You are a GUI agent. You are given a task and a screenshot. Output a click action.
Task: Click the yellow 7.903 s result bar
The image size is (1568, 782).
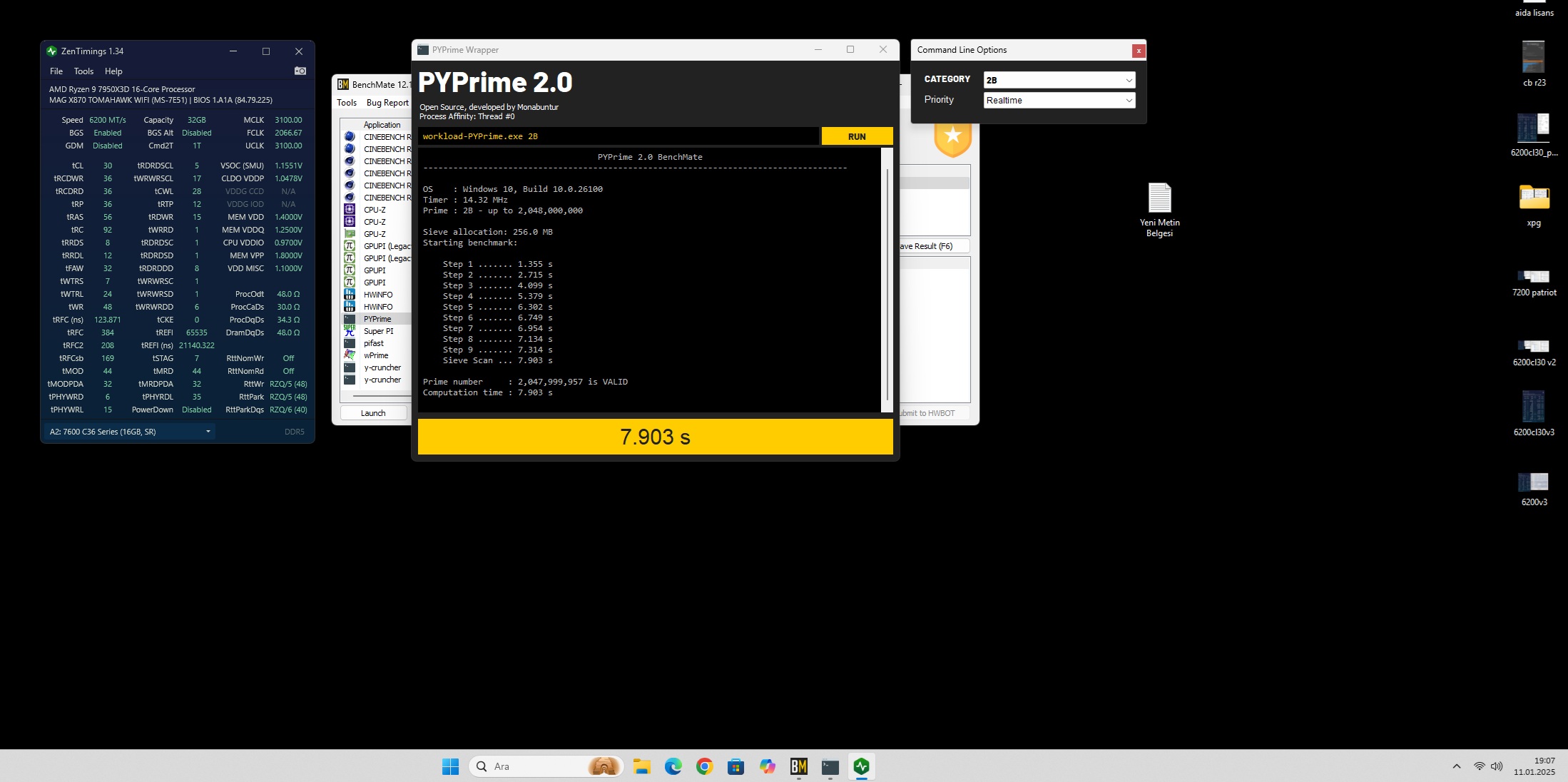(x=655, y=437)
